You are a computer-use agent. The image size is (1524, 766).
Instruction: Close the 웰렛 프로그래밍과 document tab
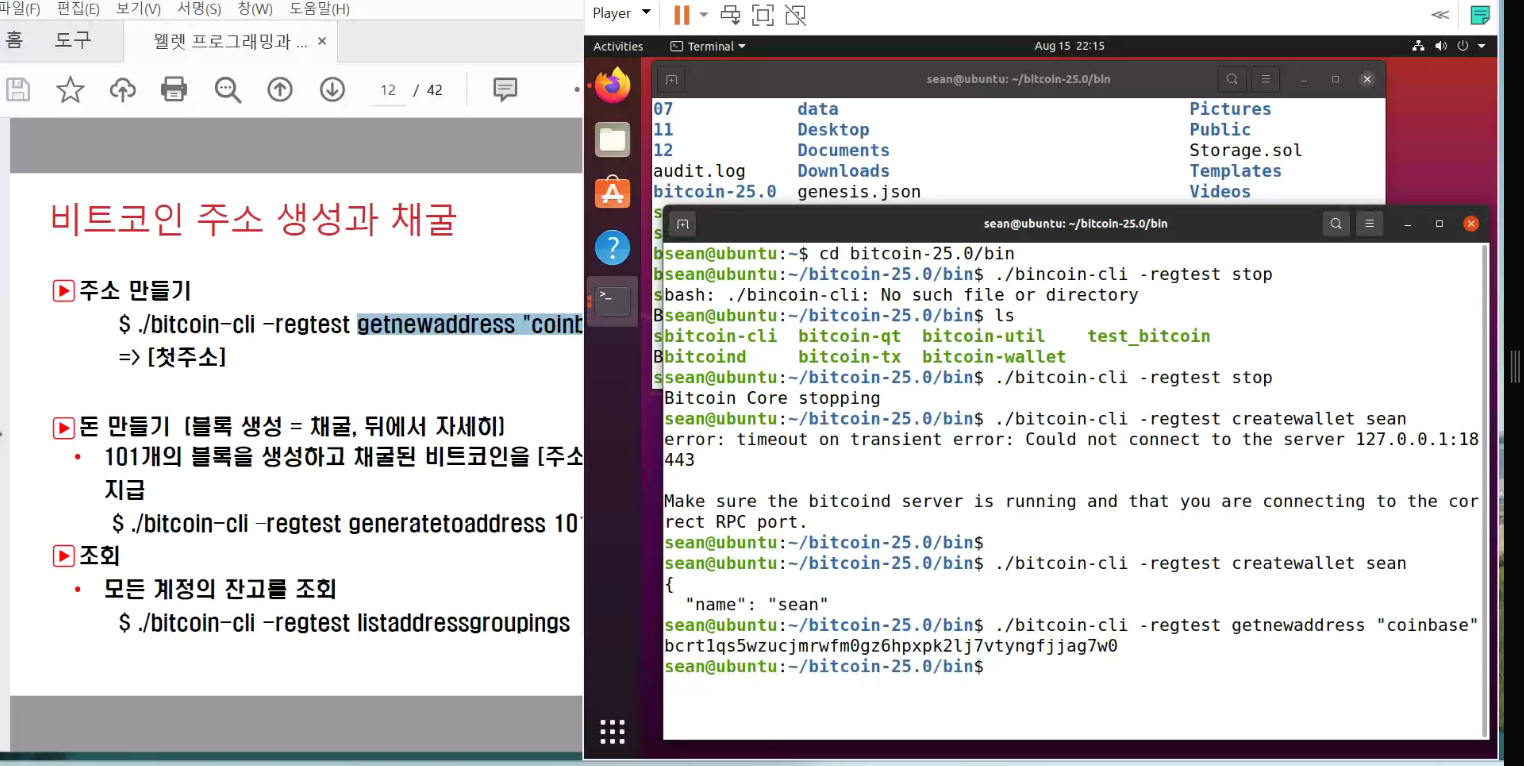click(x=322, y=41)
